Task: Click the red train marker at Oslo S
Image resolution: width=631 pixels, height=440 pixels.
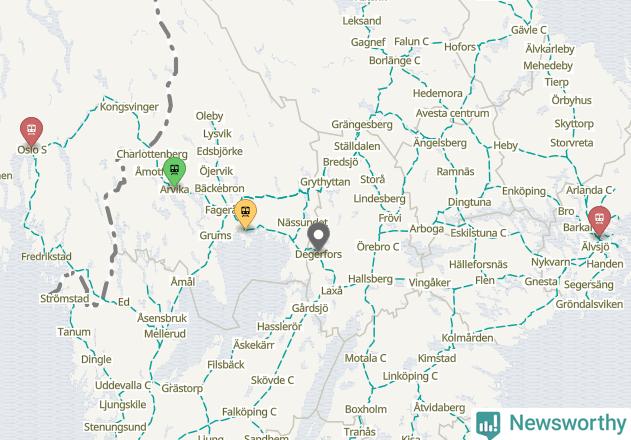Action: [31, 131]
